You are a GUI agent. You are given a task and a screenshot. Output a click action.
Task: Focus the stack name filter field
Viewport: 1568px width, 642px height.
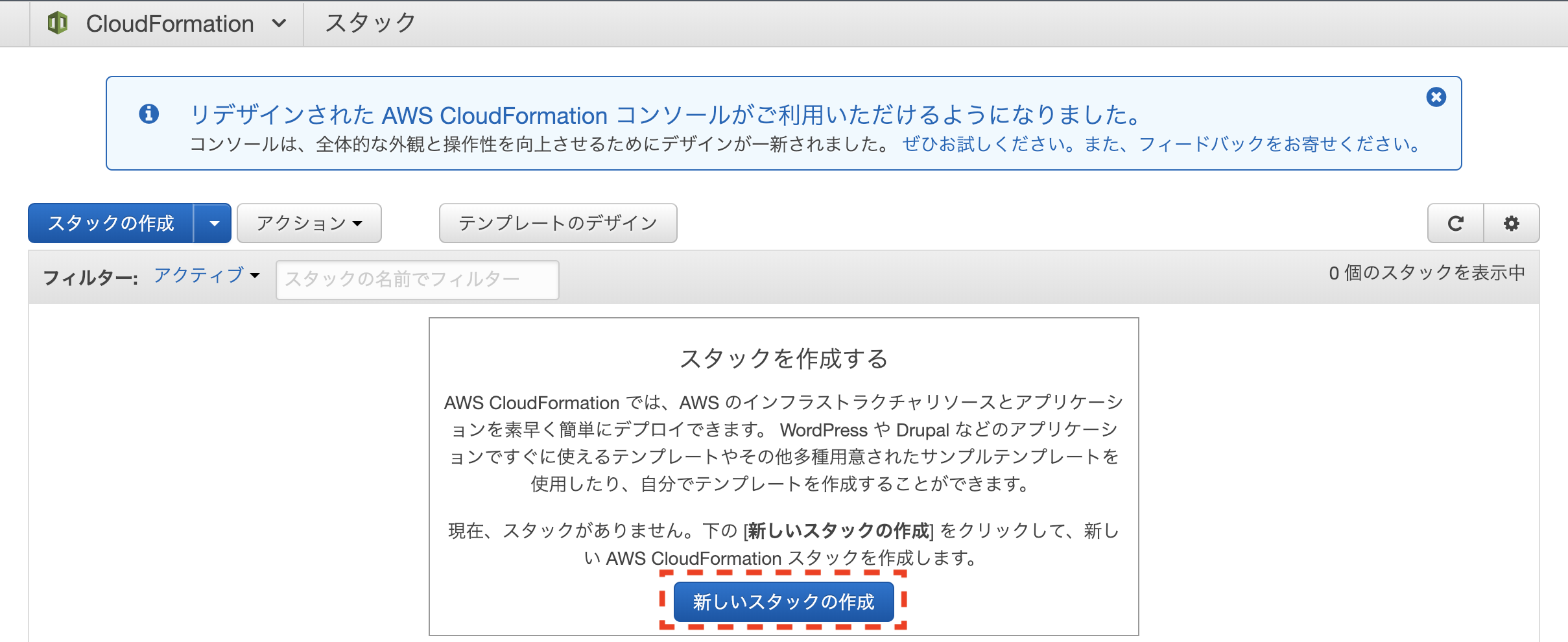418,279
